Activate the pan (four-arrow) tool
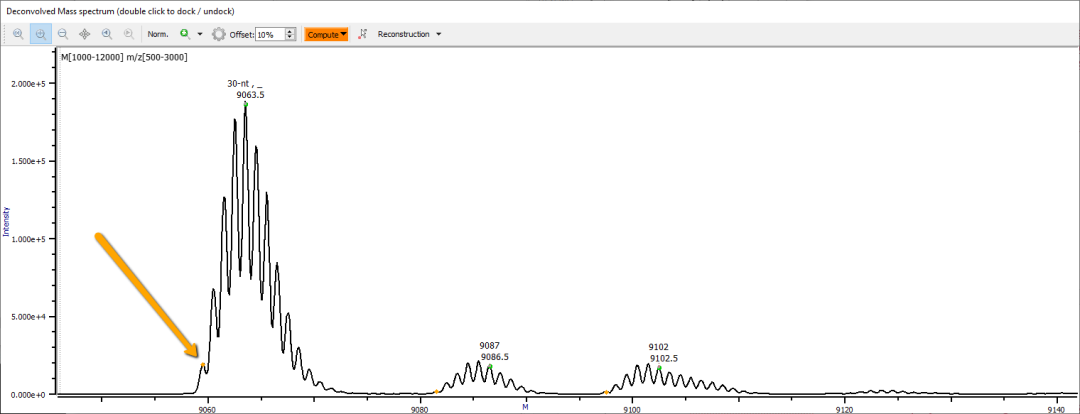The height and width of the screenshot is (414, 1080). point(85,34)
